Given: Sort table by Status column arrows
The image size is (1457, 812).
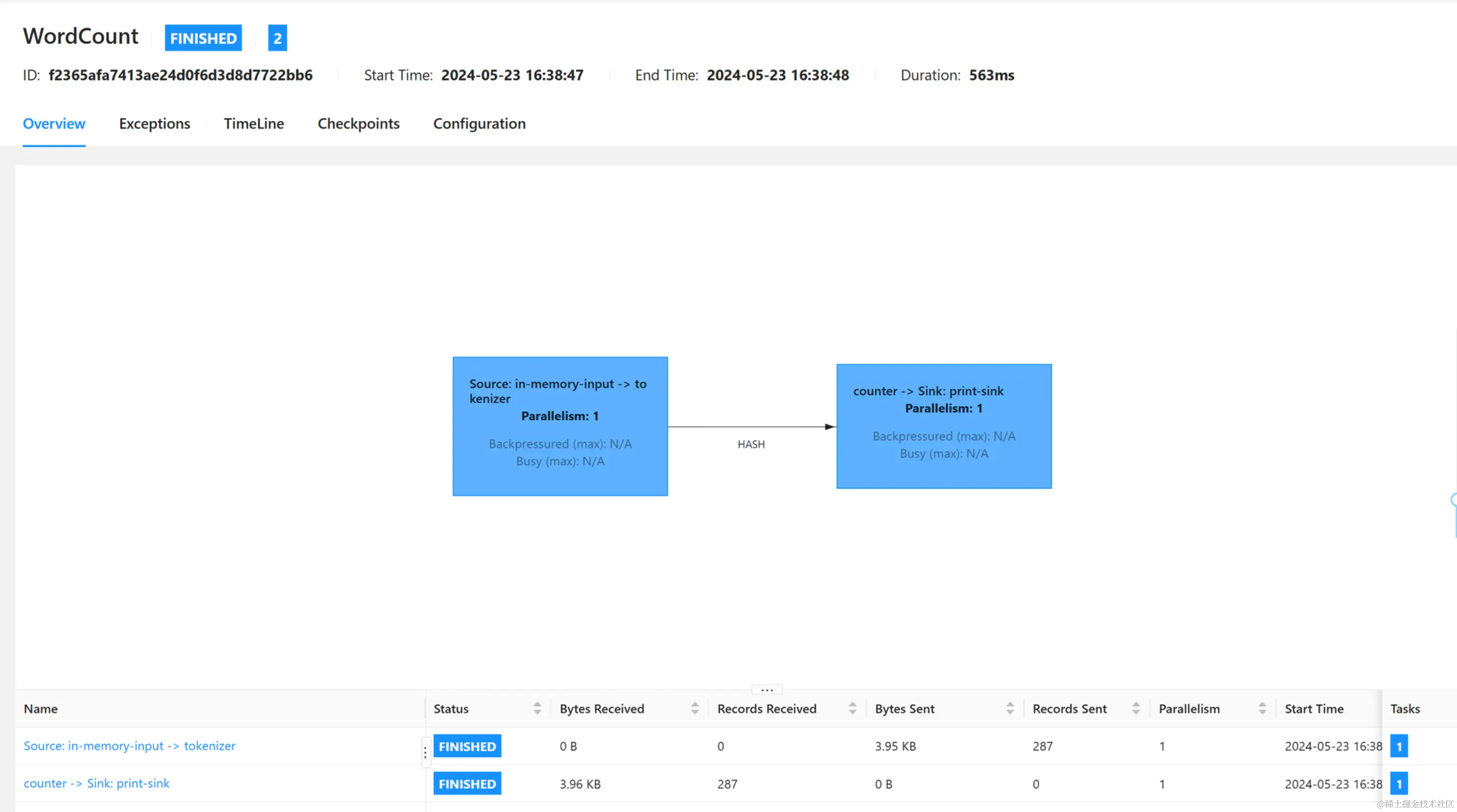Looking at the screenshot, I should tap(537, 708).
